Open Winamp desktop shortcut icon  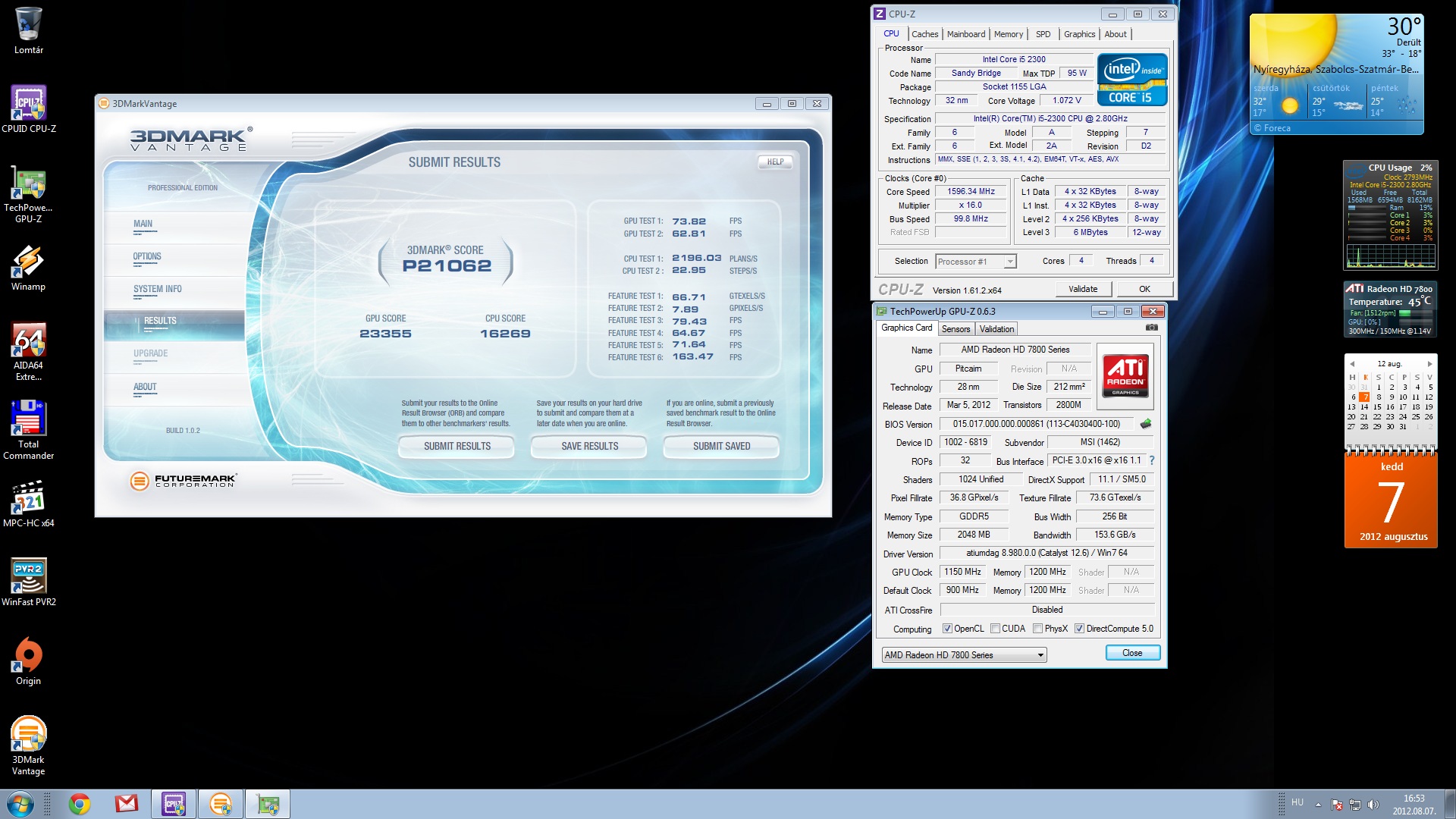pyautogui.click(x=29, y=262)
